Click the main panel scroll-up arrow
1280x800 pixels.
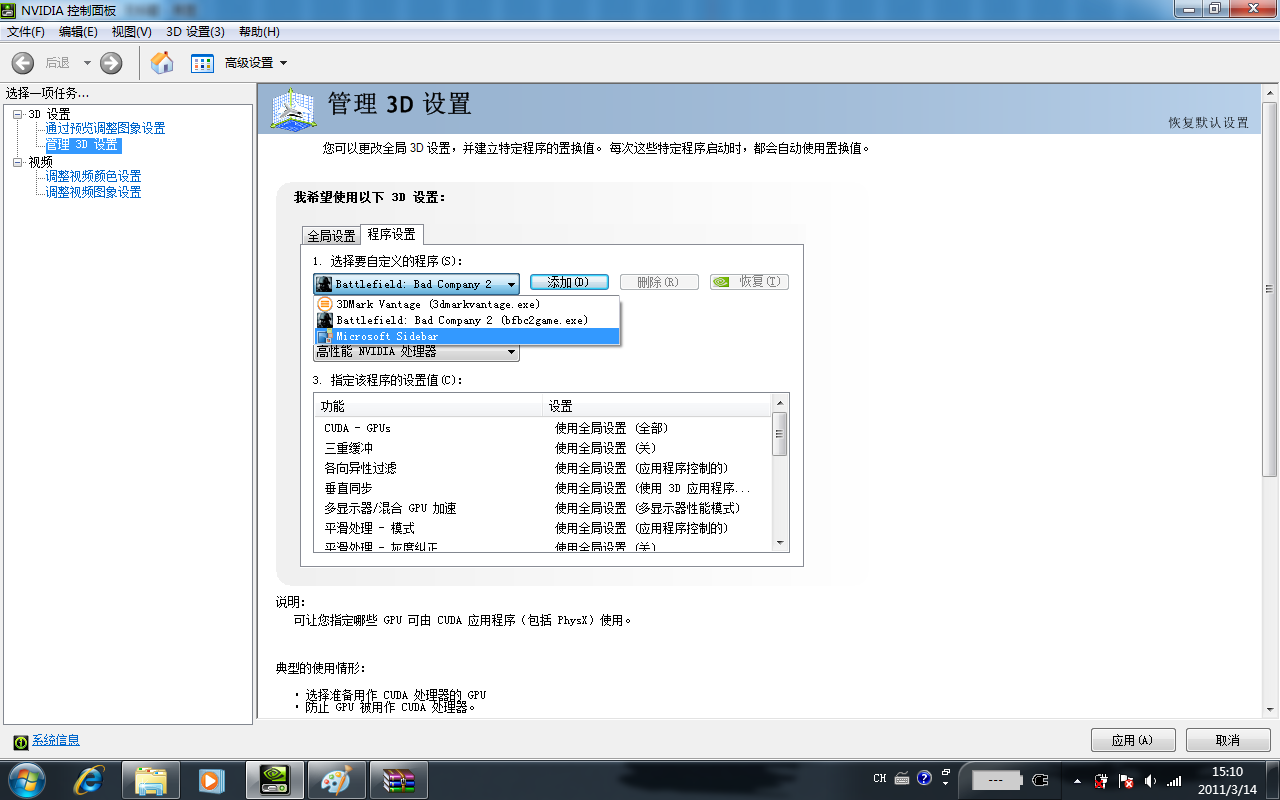(1270, 94)
